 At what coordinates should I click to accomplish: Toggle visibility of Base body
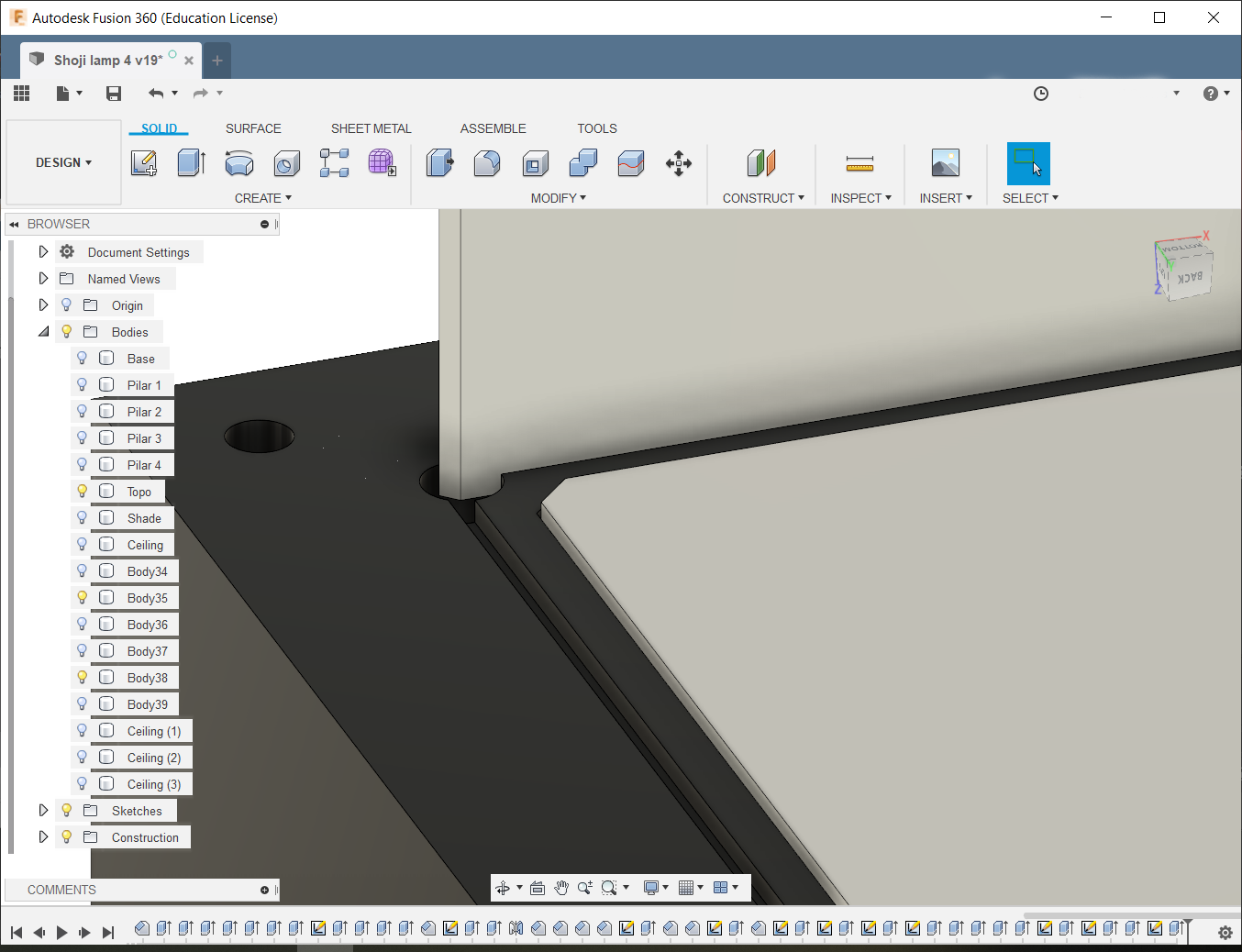[x=82, y=359]
